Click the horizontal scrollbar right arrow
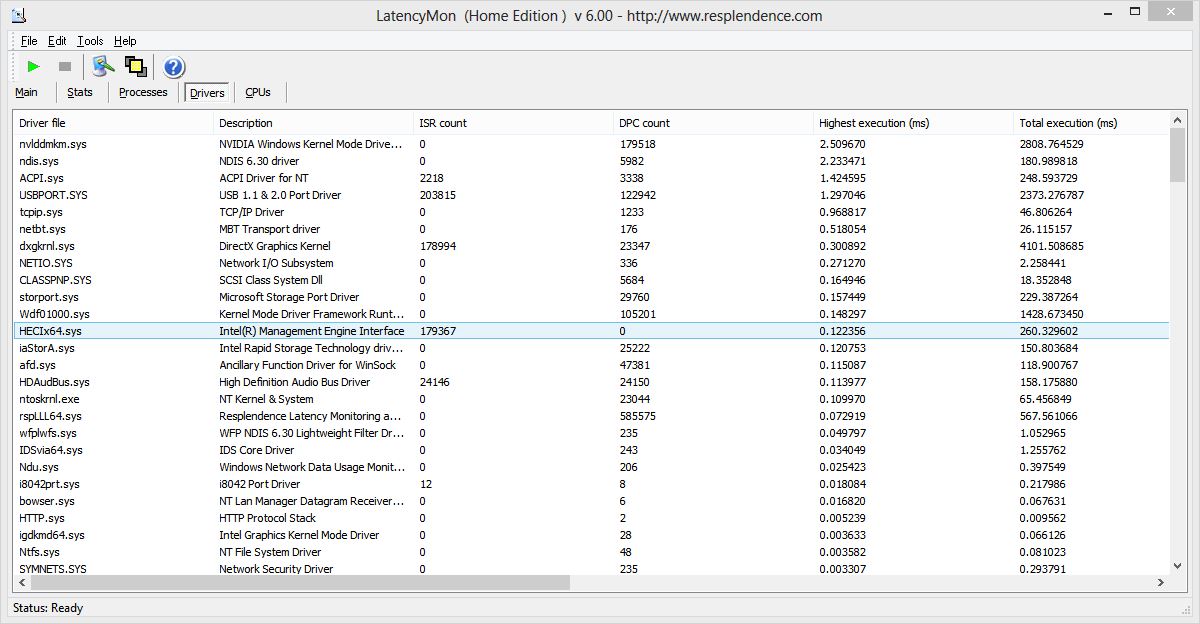 1160,582
